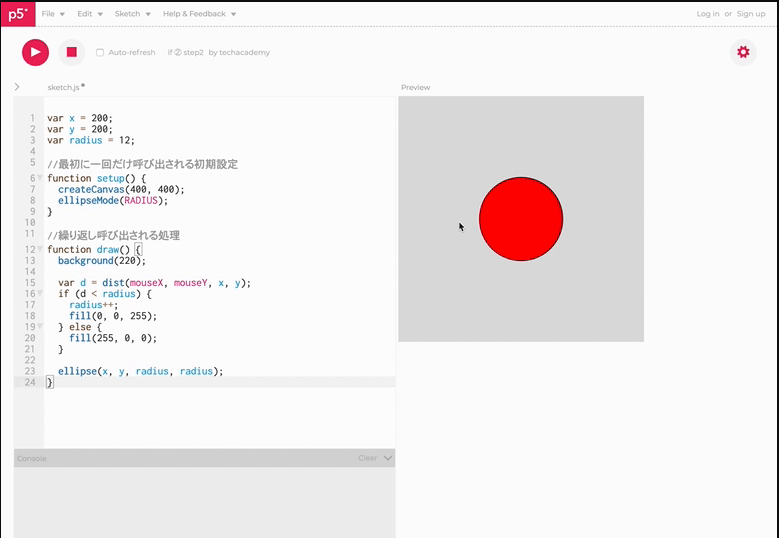Open the File menu
Viewport: 779px width, 538px height.
coord(53,14)
